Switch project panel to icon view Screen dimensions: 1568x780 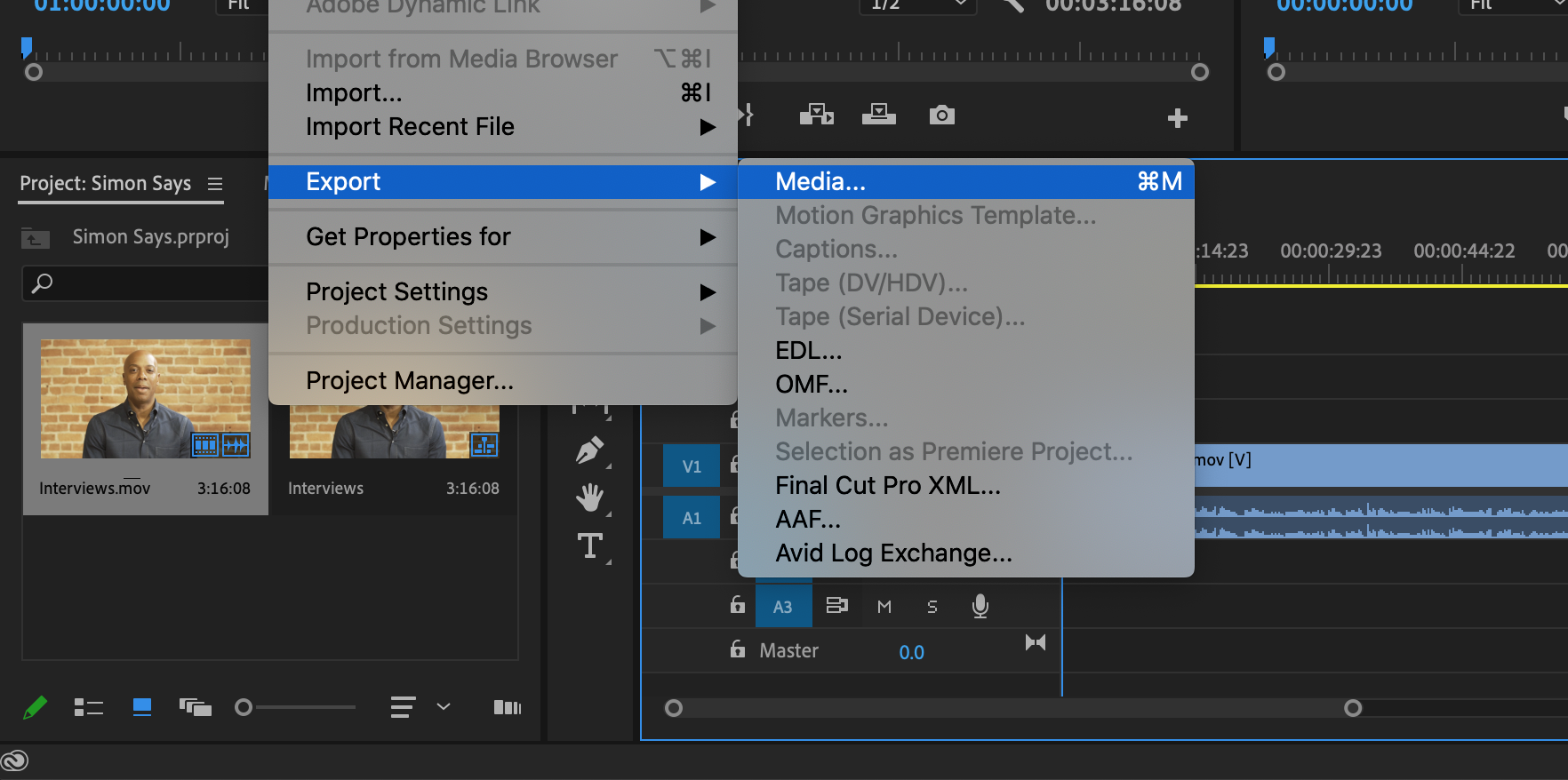(x=141, y=707)
